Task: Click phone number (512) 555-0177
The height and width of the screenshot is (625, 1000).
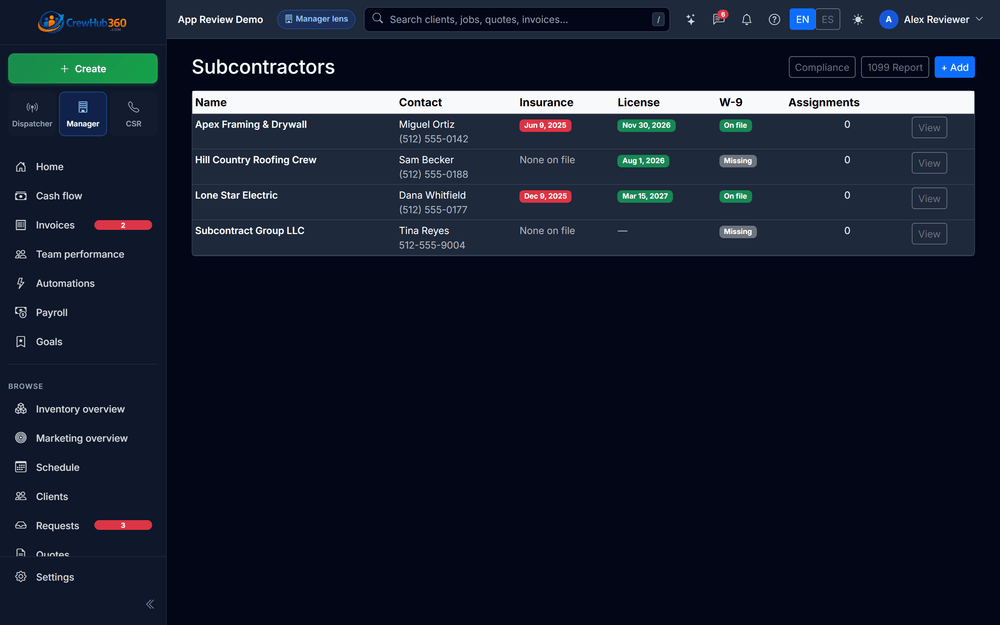Action: coord(433,210)
